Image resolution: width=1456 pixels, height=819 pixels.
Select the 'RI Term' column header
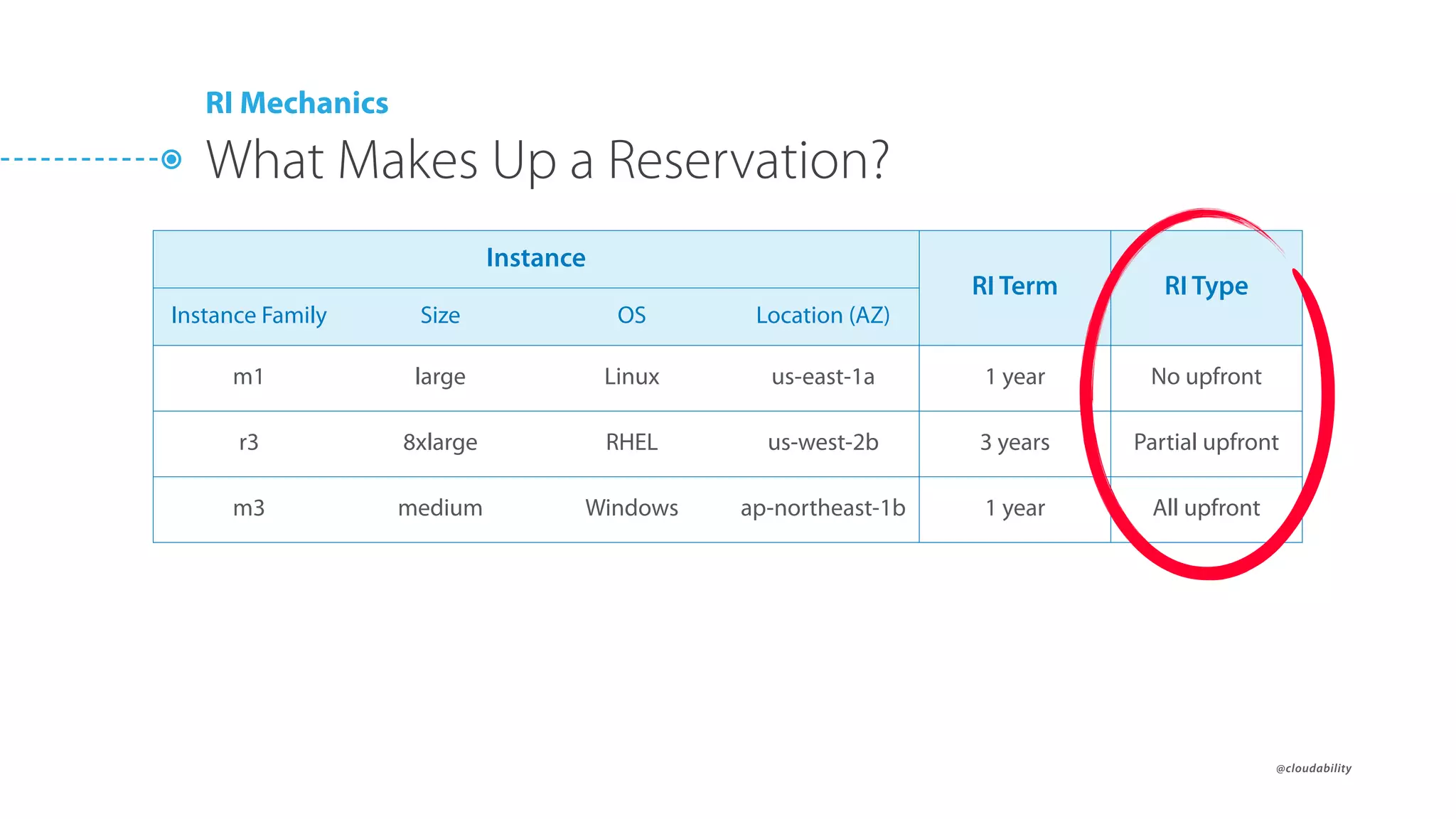[x=1015, y=286]
